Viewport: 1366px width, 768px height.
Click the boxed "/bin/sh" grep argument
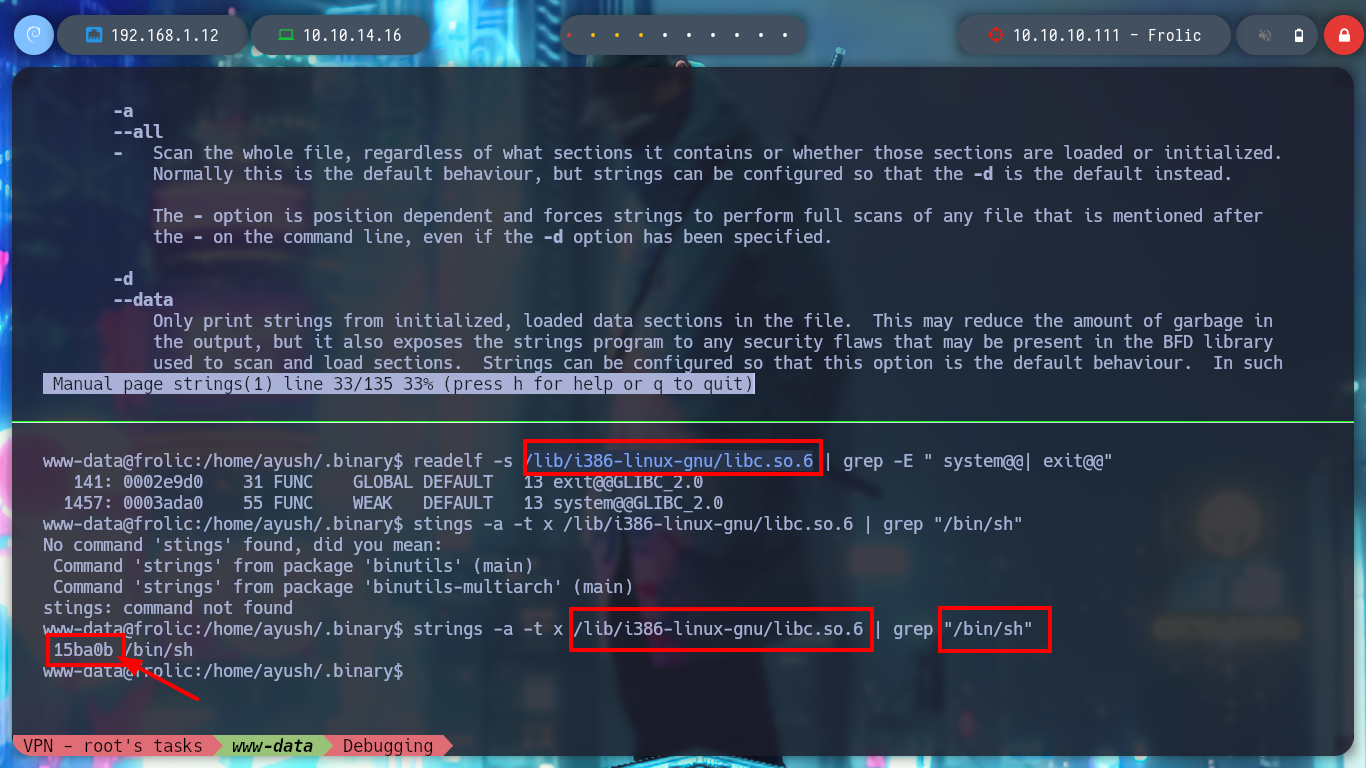point(994,629)
